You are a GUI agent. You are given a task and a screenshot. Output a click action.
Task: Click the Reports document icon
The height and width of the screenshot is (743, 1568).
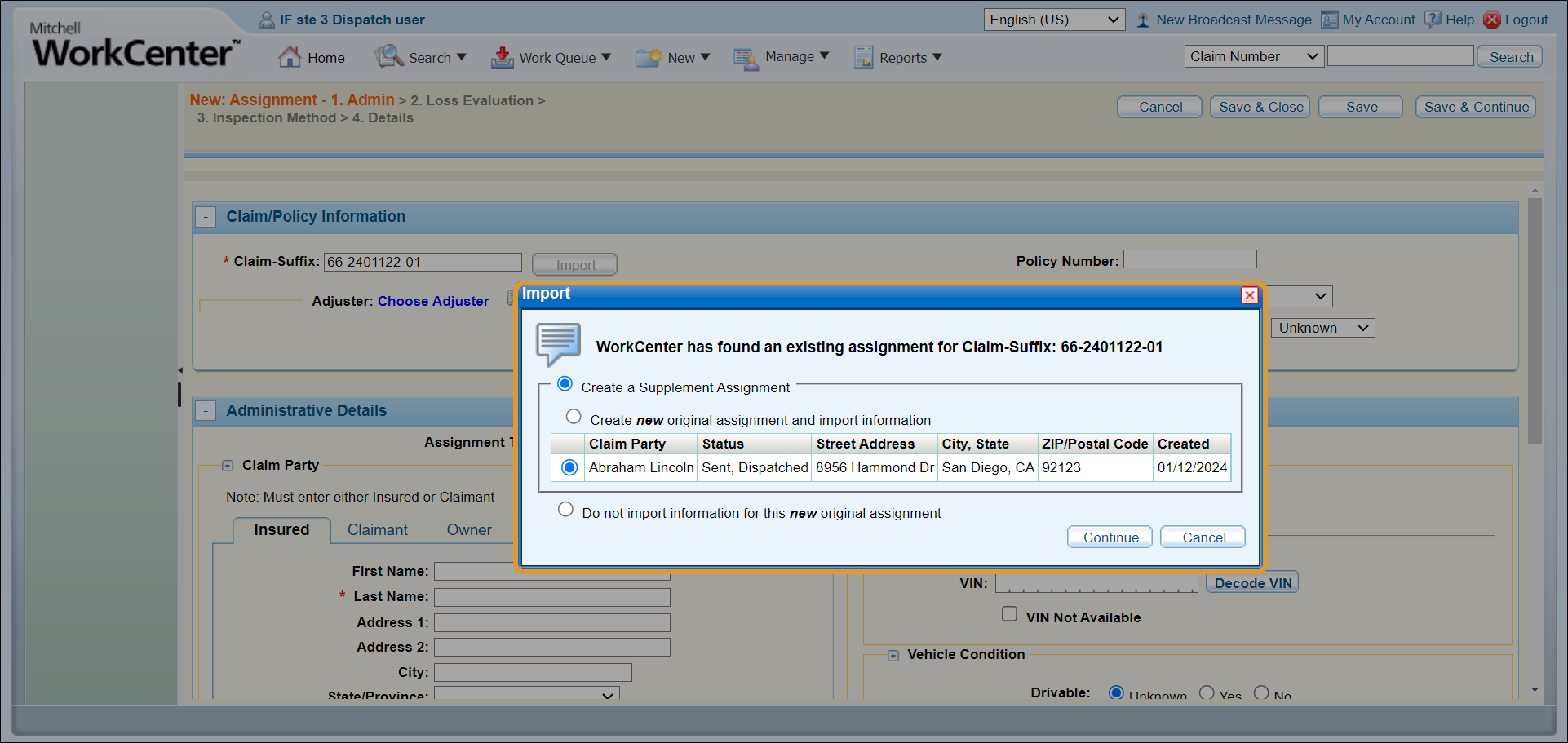pos(863,57)
